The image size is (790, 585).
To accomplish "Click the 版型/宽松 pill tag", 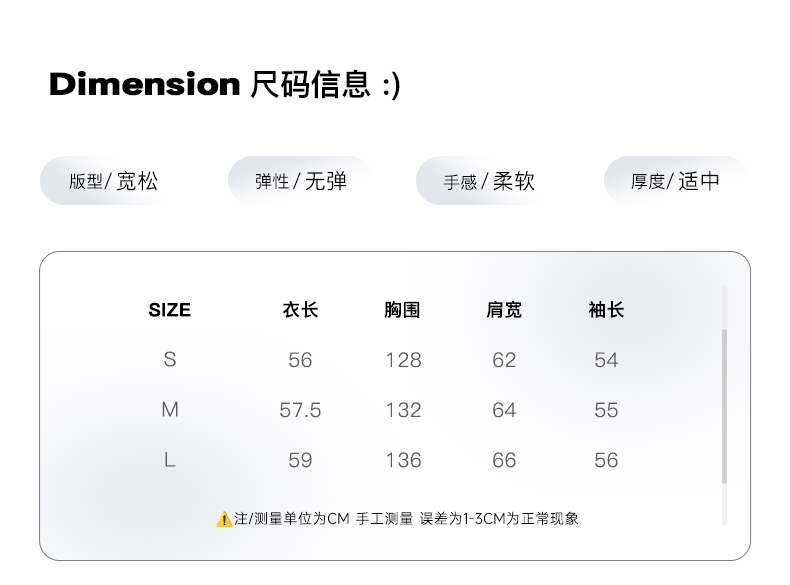I will [x=113, y=181].
